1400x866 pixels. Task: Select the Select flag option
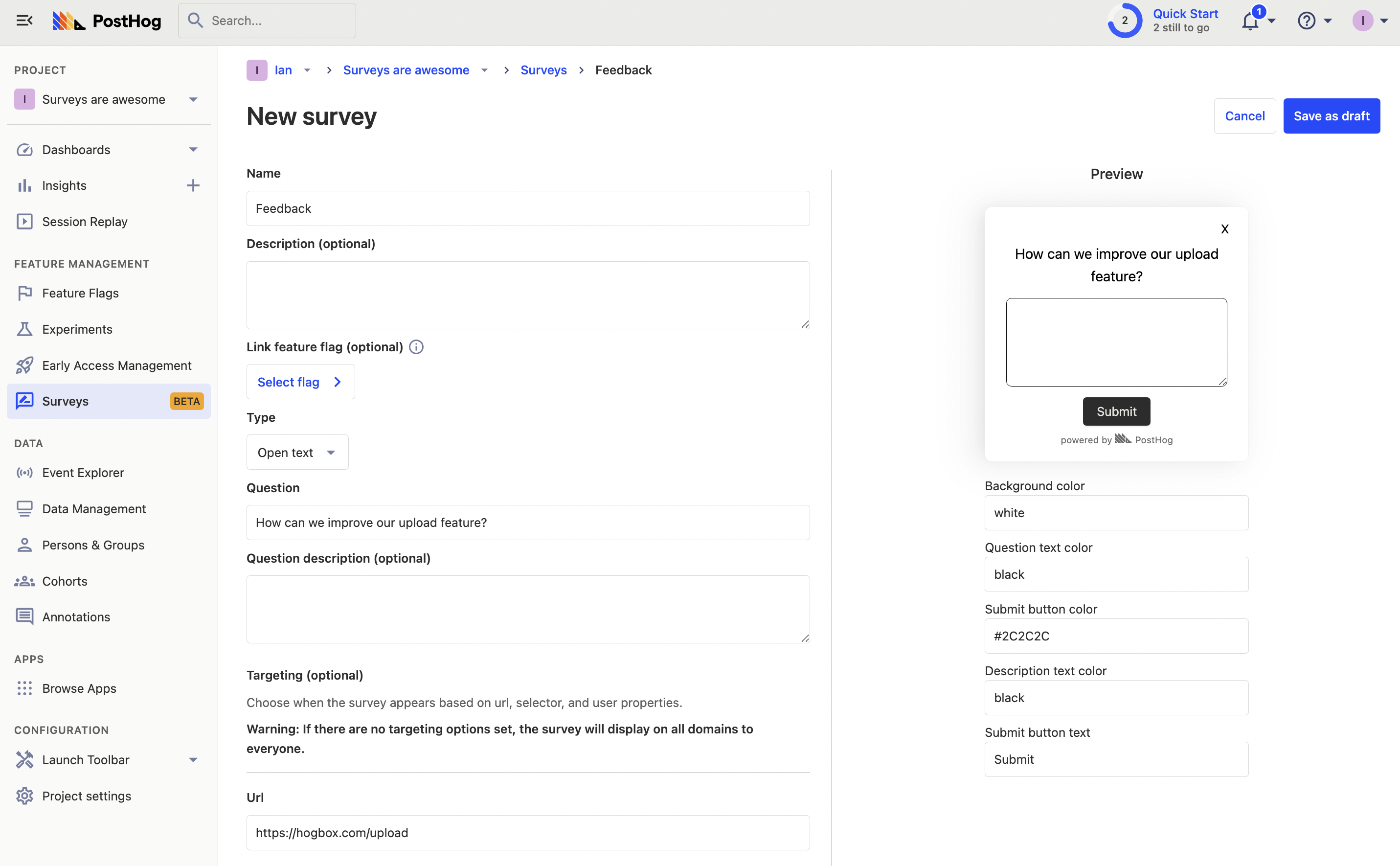(x=299, y=382)
